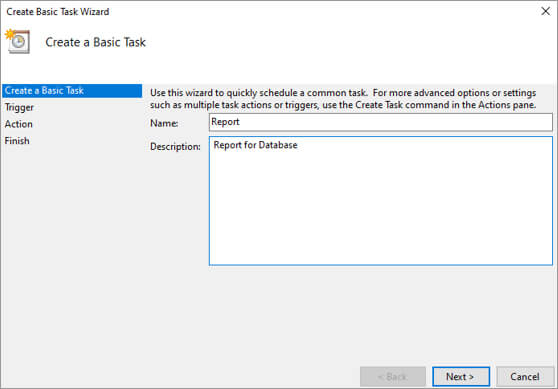Click the wizard instruction paragraph text
558x389 pixels.
[x=343, y=99]
